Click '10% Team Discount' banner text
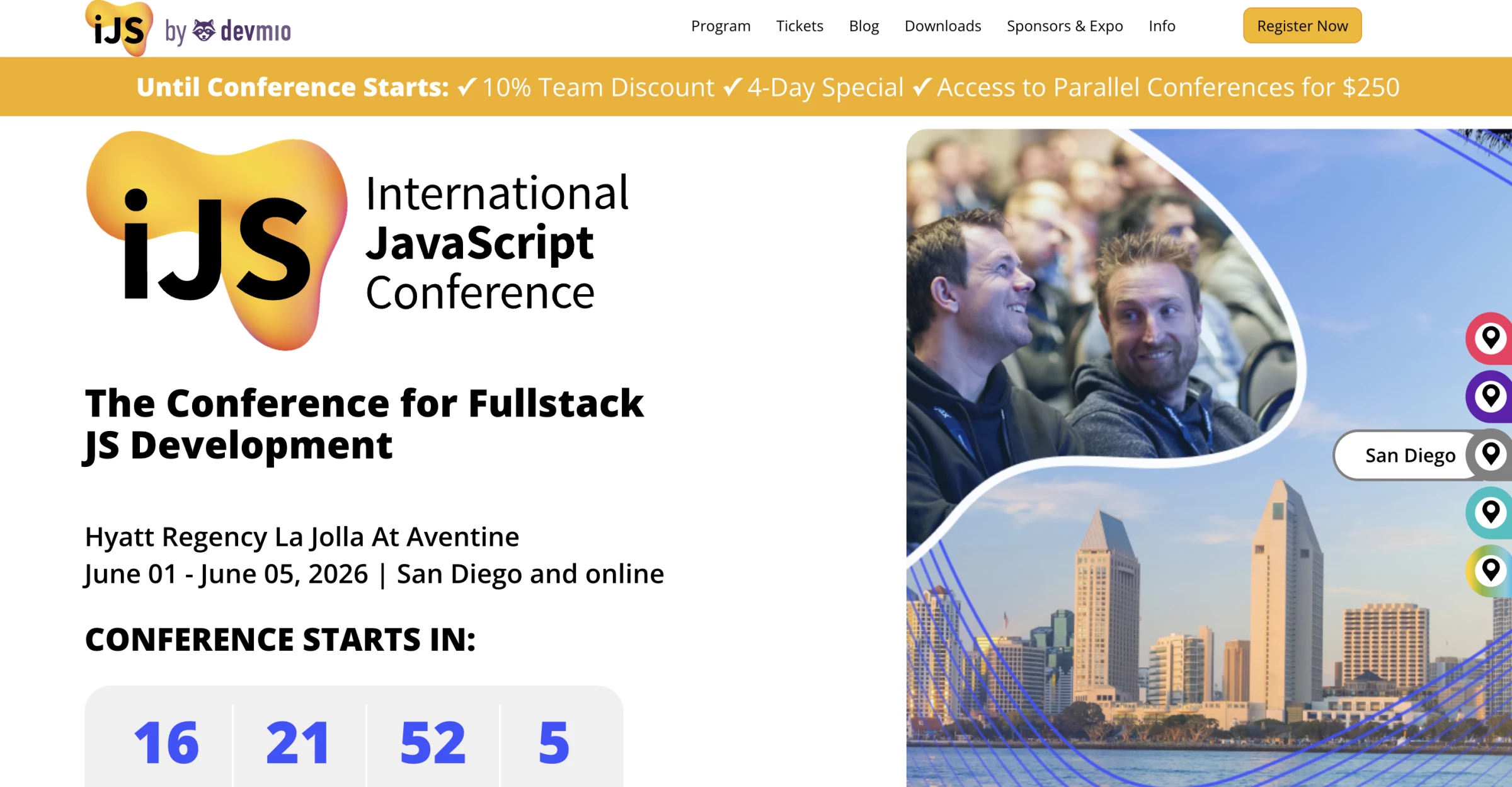This screenshot has width=1512, height=787. coord(598,87)
